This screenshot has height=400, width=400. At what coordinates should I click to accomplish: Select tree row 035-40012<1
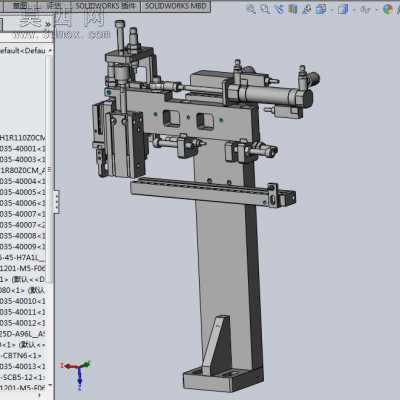(x=23, y=323)
